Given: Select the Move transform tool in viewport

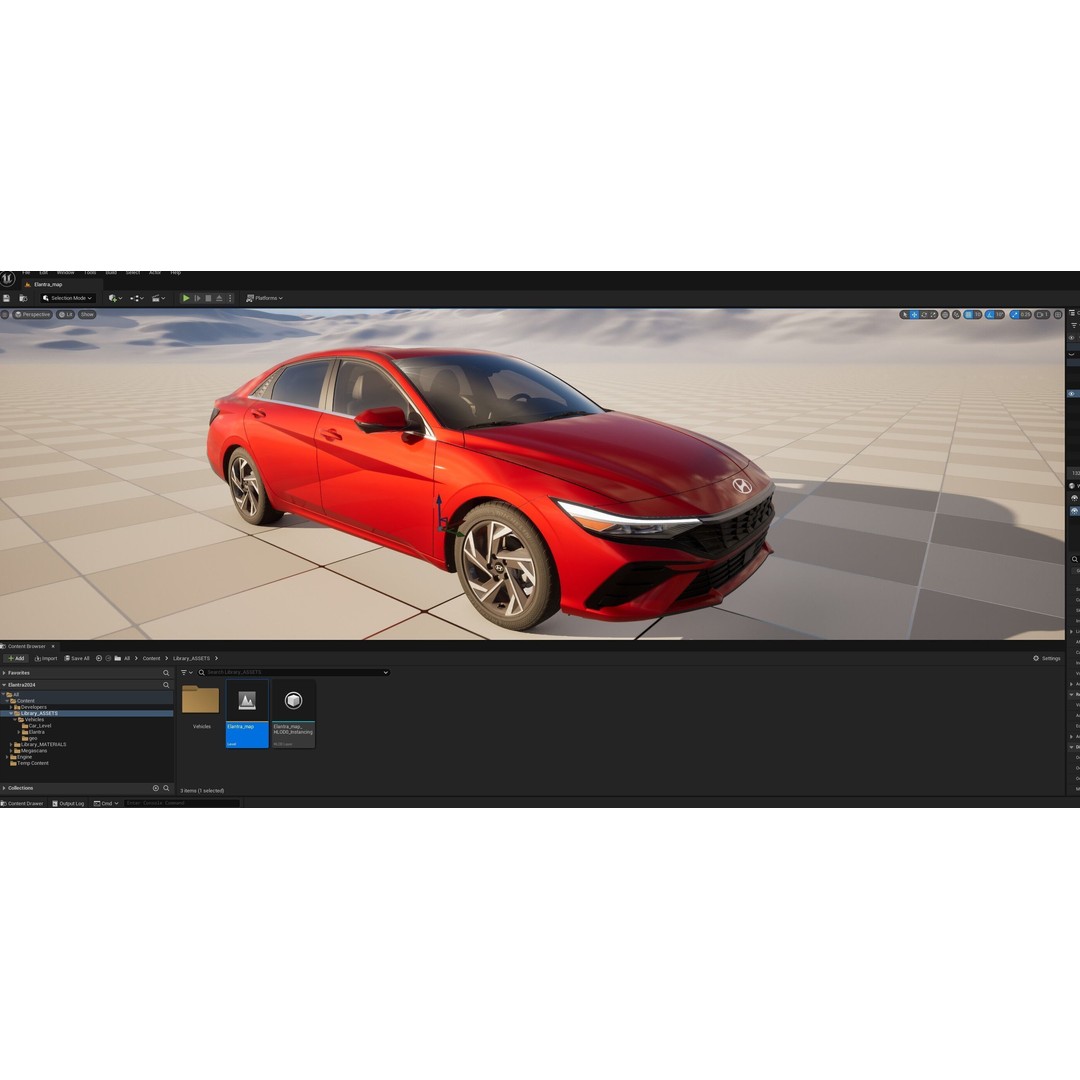Looking at the screenshot, I should [x=913, y=314].
